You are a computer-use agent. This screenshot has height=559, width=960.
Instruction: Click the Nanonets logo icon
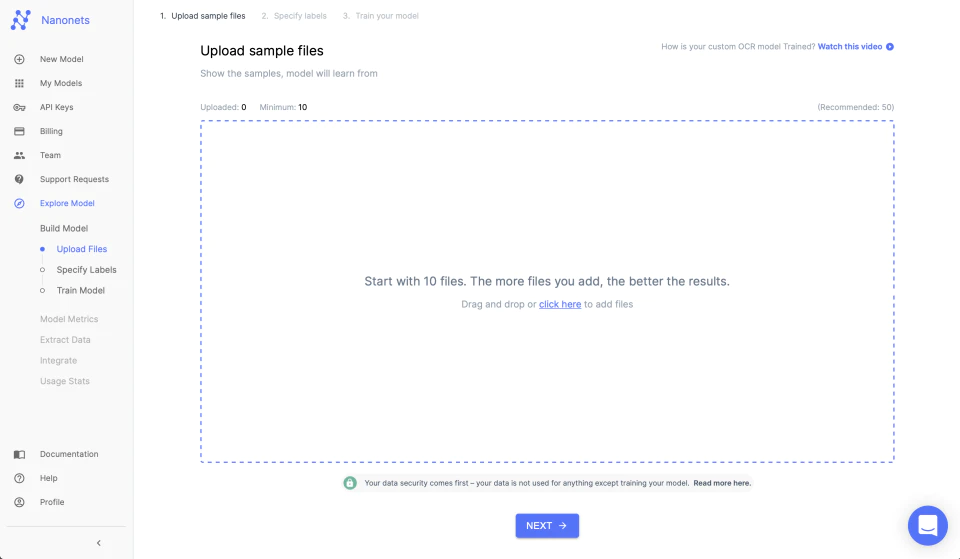20,20
